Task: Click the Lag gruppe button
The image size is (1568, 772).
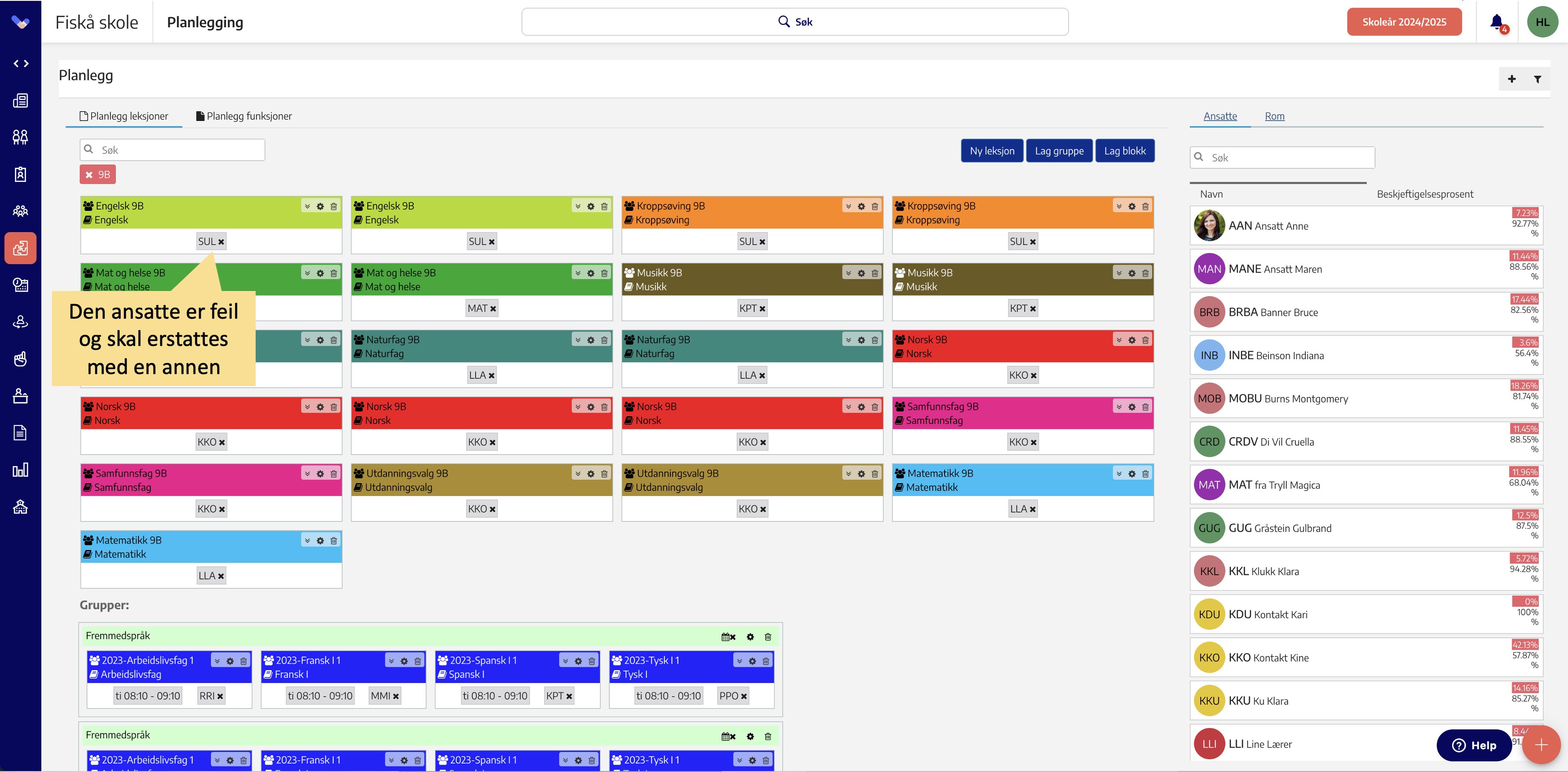Action: coord(1059,151)
